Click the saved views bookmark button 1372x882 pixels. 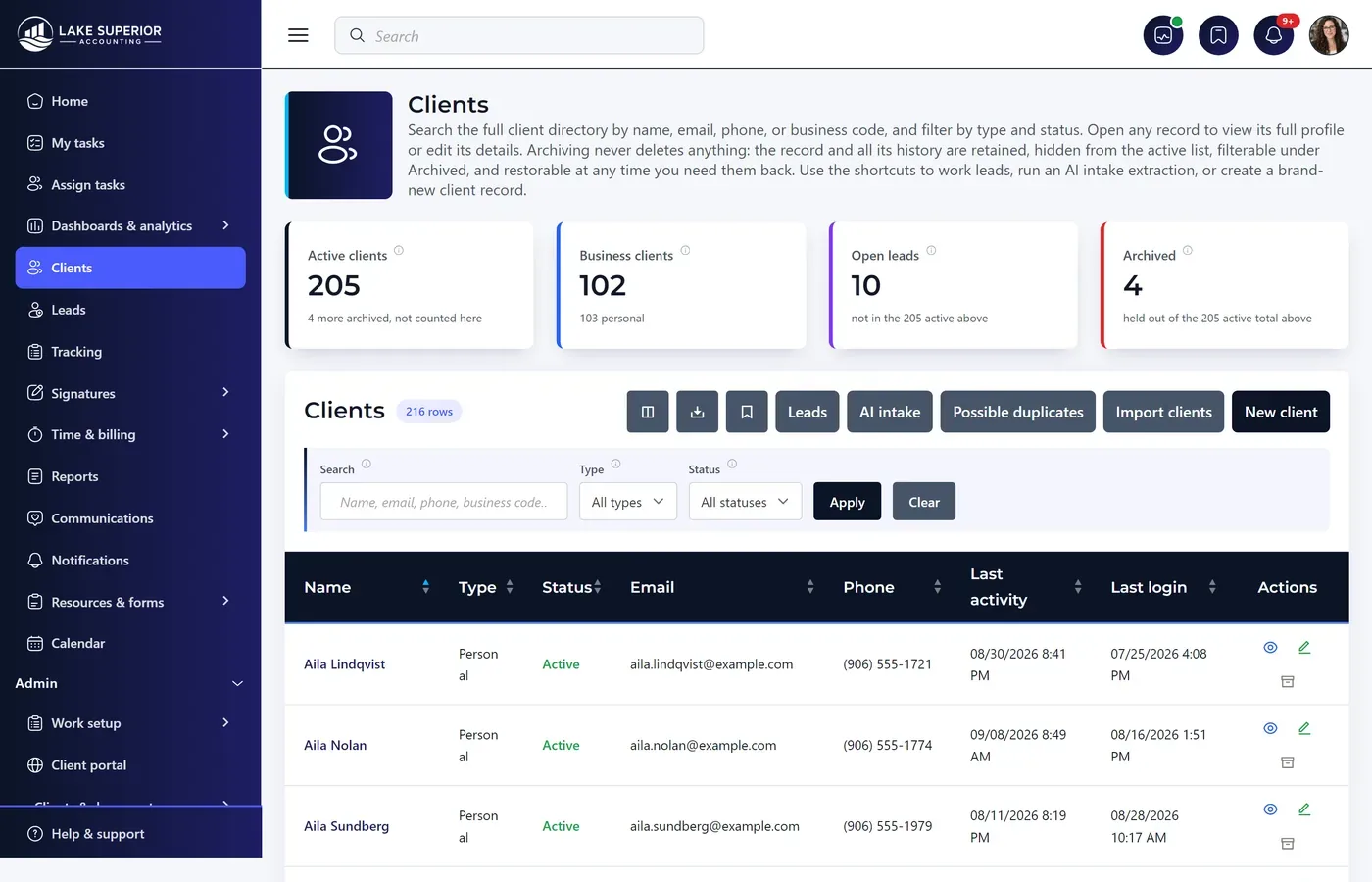click(747, 412)
